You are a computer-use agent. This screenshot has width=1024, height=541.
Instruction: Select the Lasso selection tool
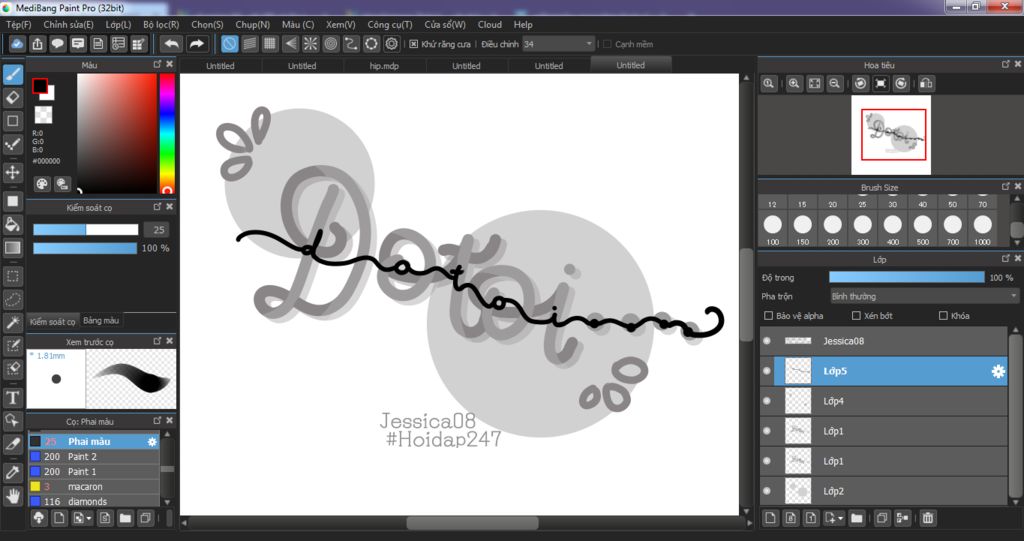pos(12,299)
